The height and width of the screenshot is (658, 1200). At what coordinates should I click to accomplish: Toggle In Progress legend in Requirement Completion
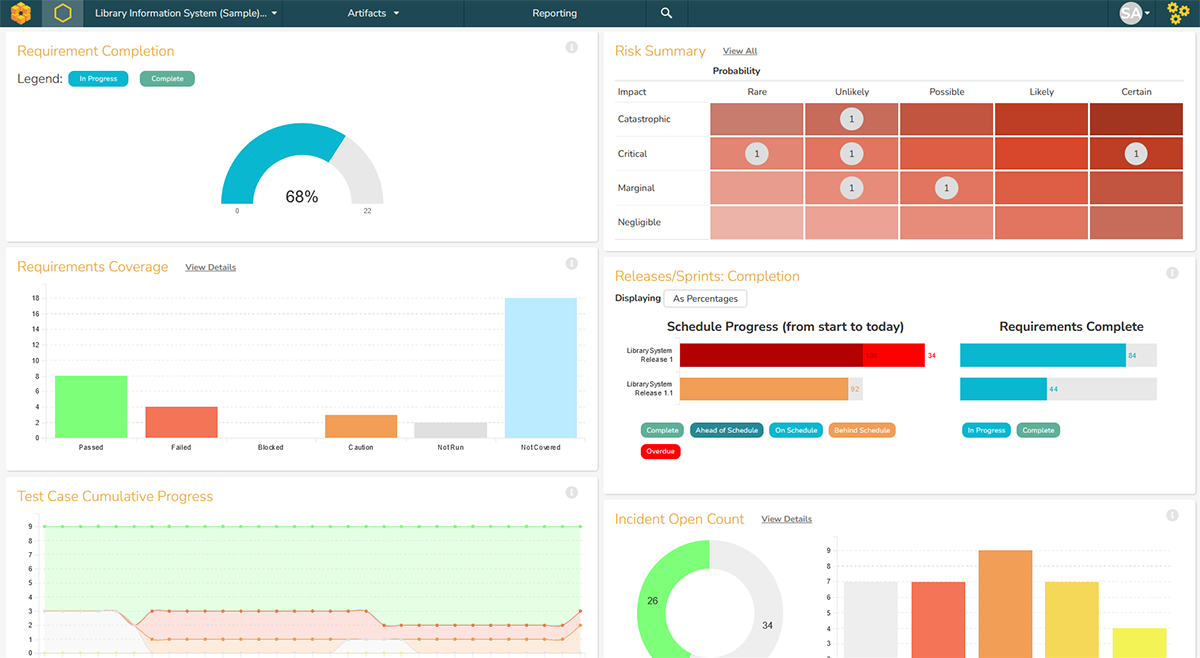[98, 79]
